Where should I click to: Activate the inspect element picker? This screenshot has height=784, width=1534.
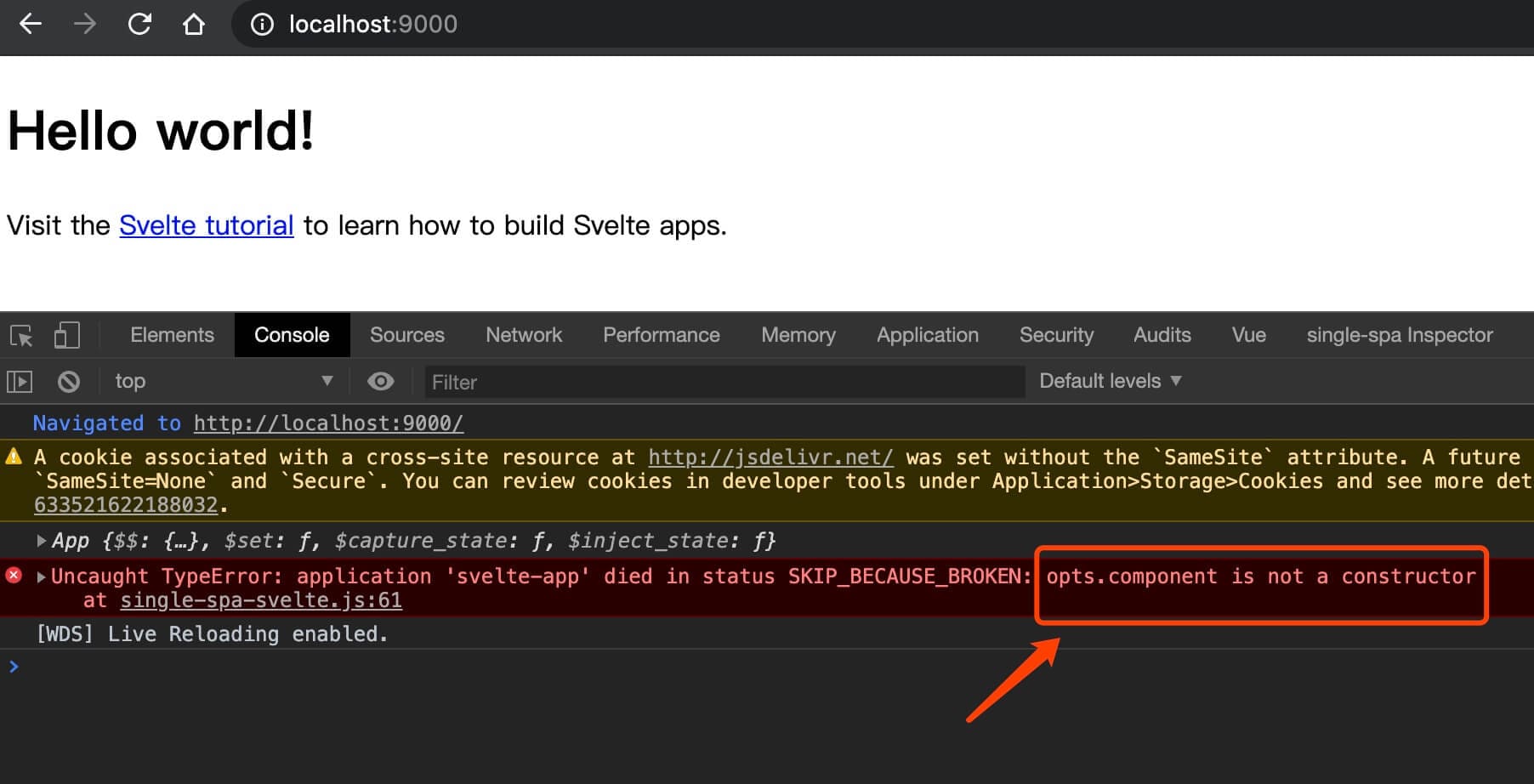click(21, 336)
